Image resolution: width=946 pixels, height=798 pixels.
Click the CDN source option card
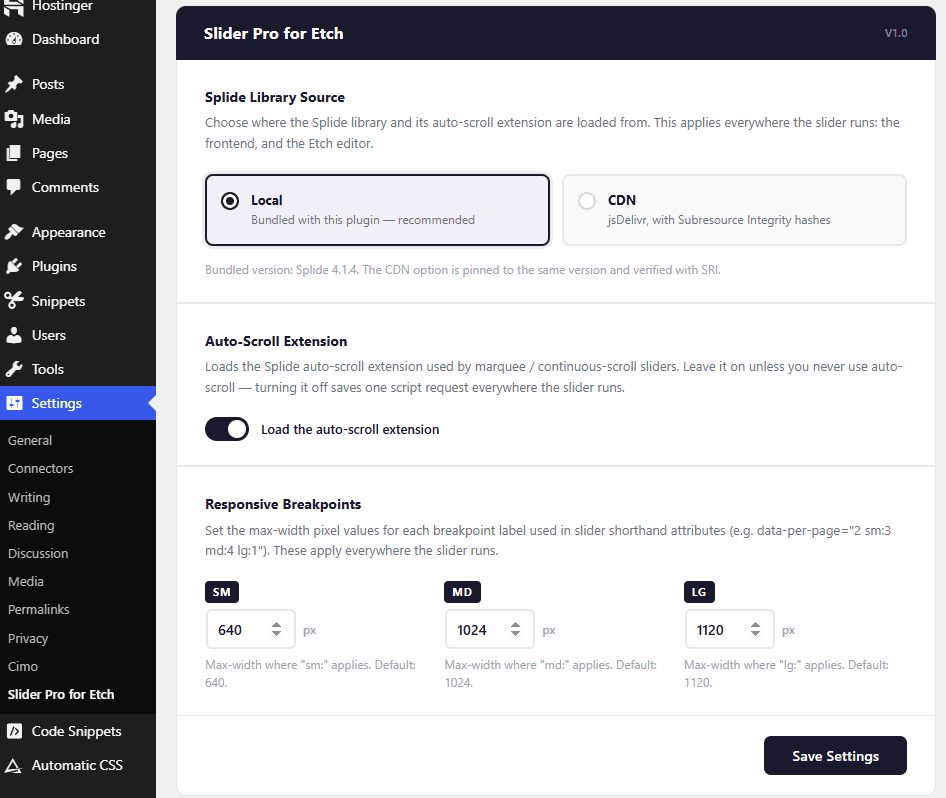click(734, 210)
